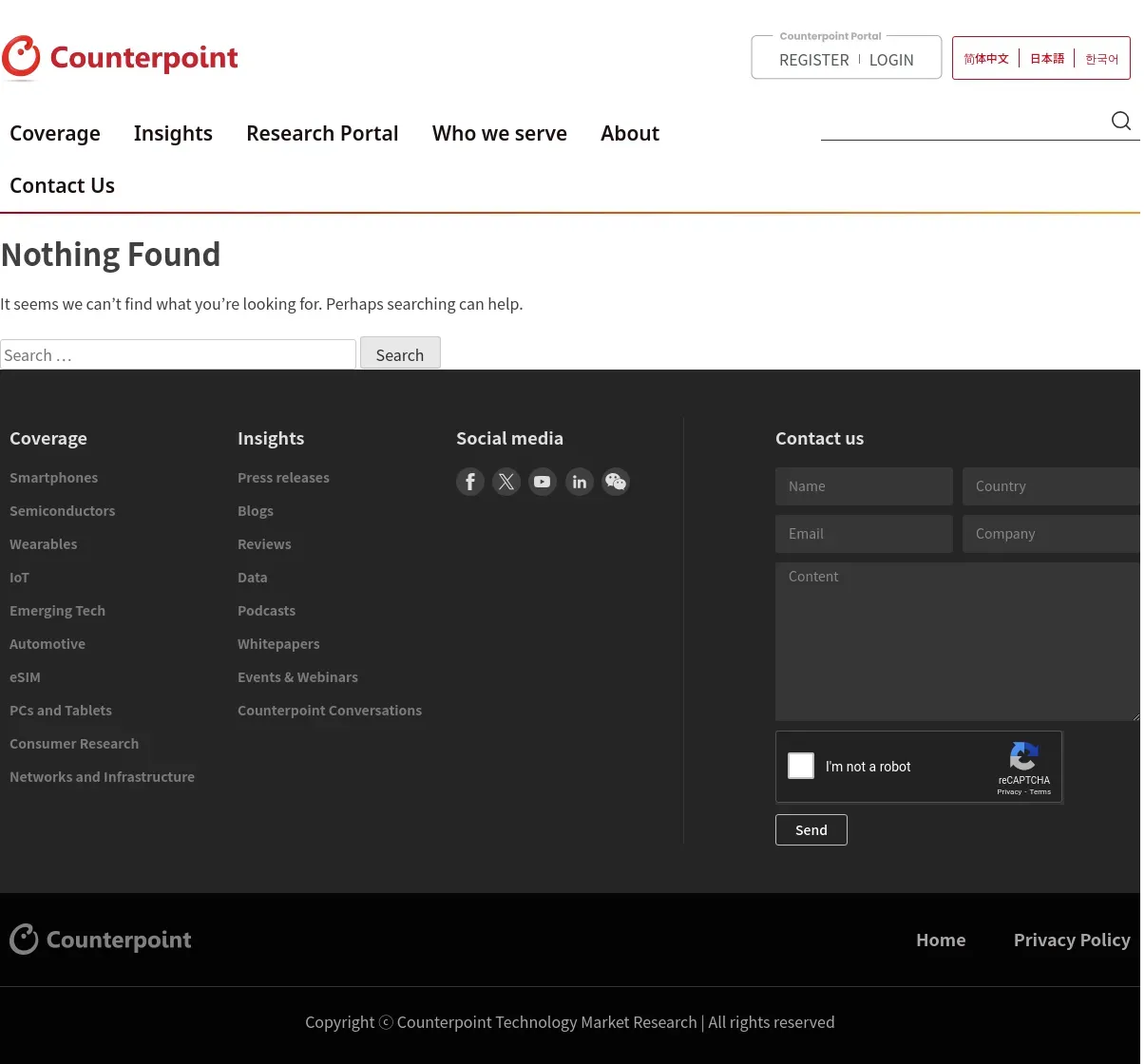Screen dimensions: 1145x1064
Task: Open Whitepapers footer link
Action: [278, 644]
